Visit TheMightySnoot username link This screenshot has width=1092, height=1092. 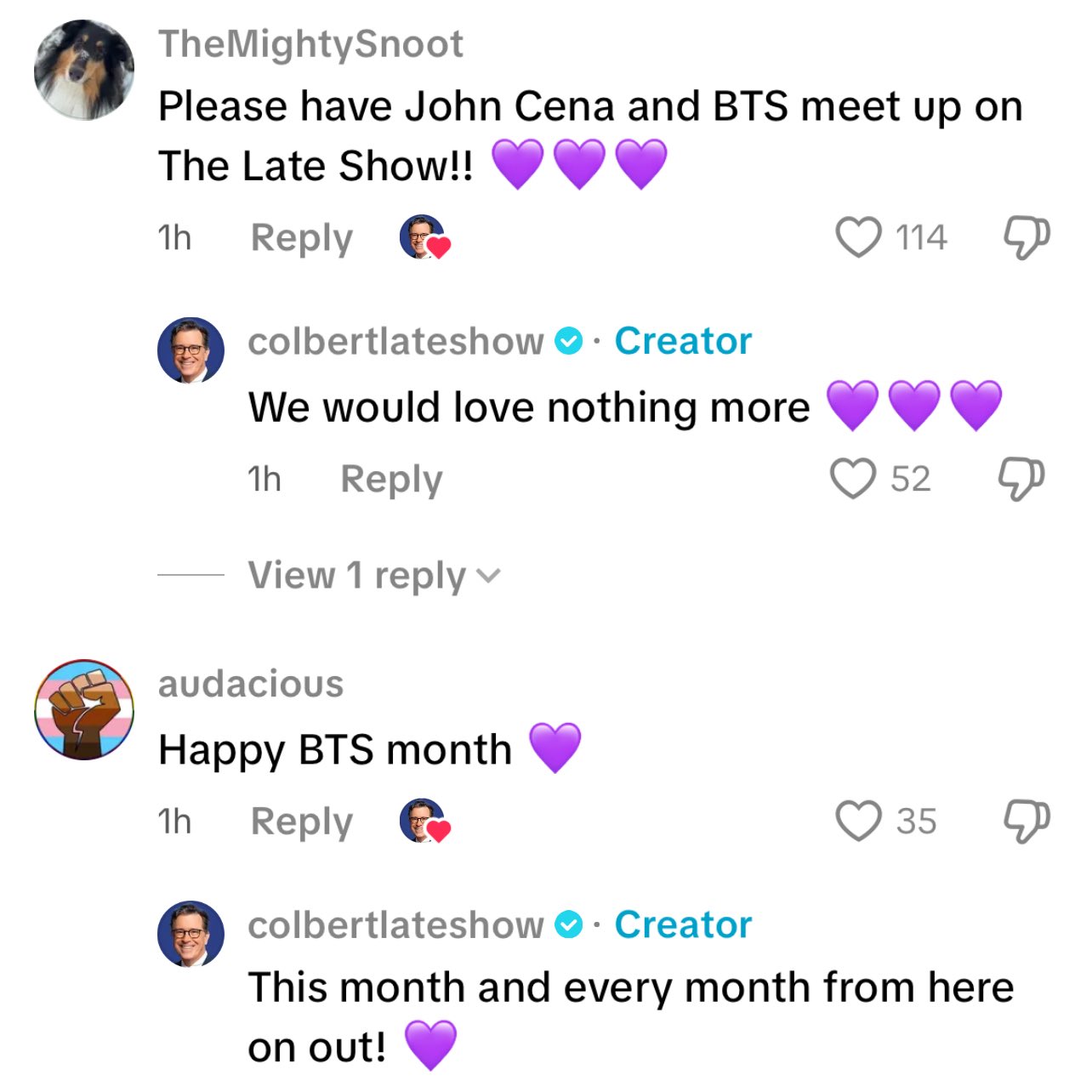point(310,43)
